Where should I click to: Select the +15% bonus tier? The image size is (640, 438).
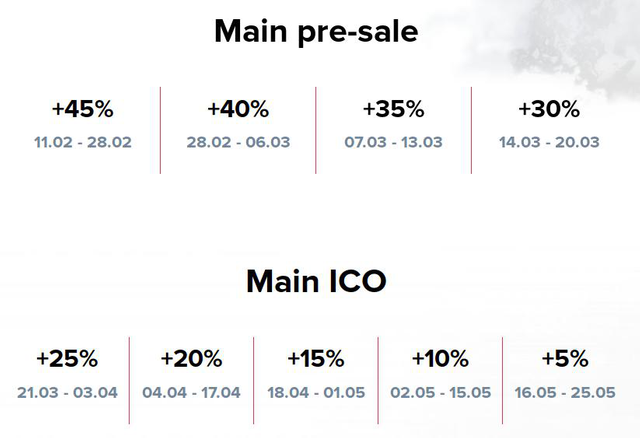coord(316,359)
